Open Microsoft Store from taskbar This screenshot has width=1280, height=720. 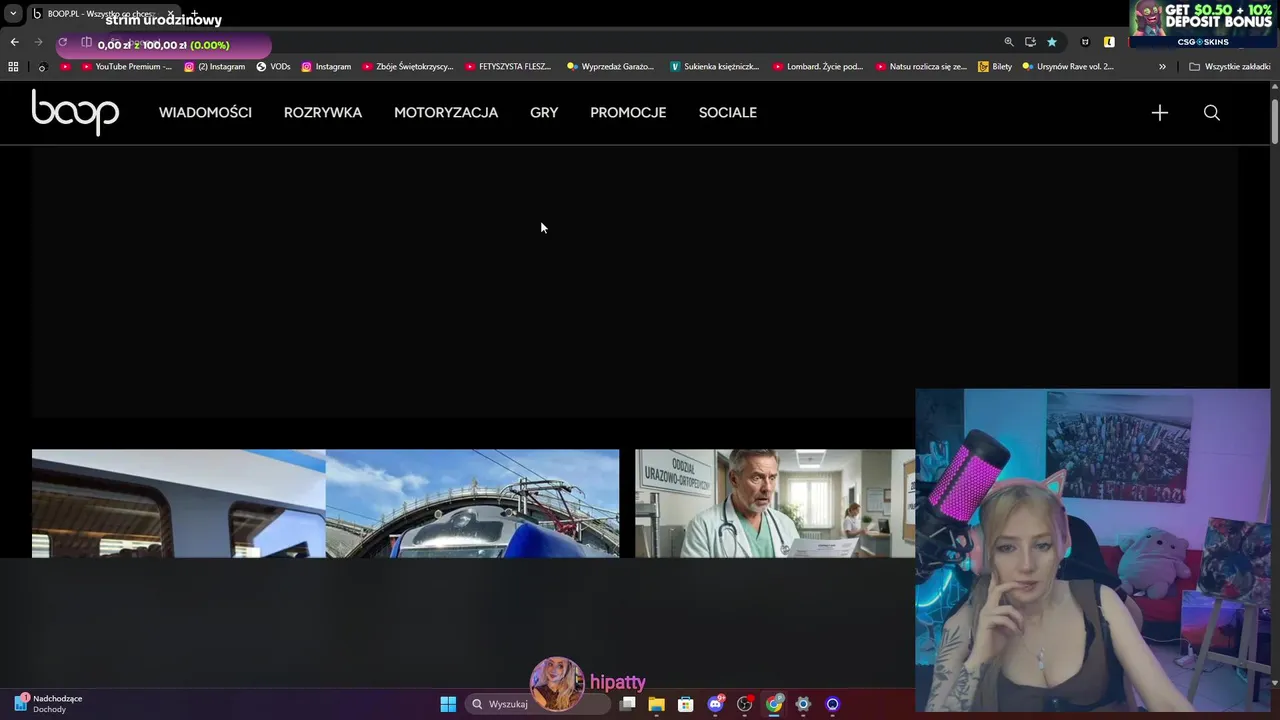[x=685, y=704]
